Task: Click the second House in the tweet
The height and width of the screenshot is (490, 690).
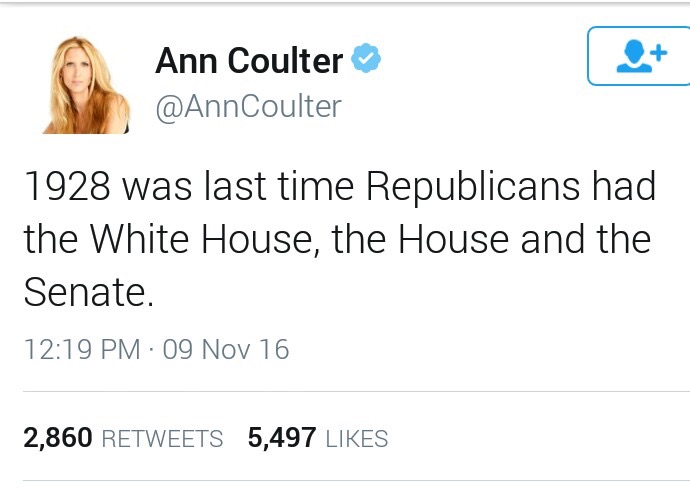Action: 454,239
